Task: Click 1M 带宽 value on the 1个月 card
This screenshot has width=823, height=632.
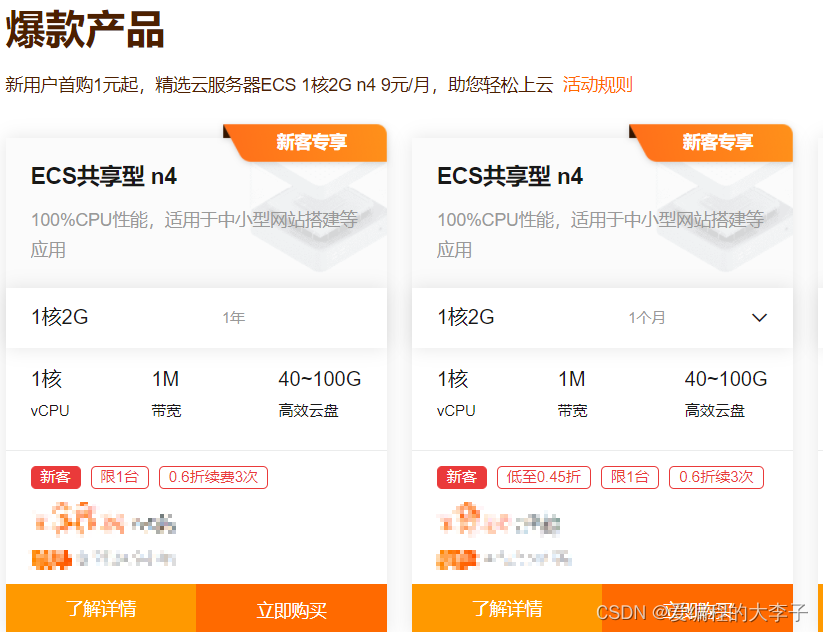Action: [572, 379]
